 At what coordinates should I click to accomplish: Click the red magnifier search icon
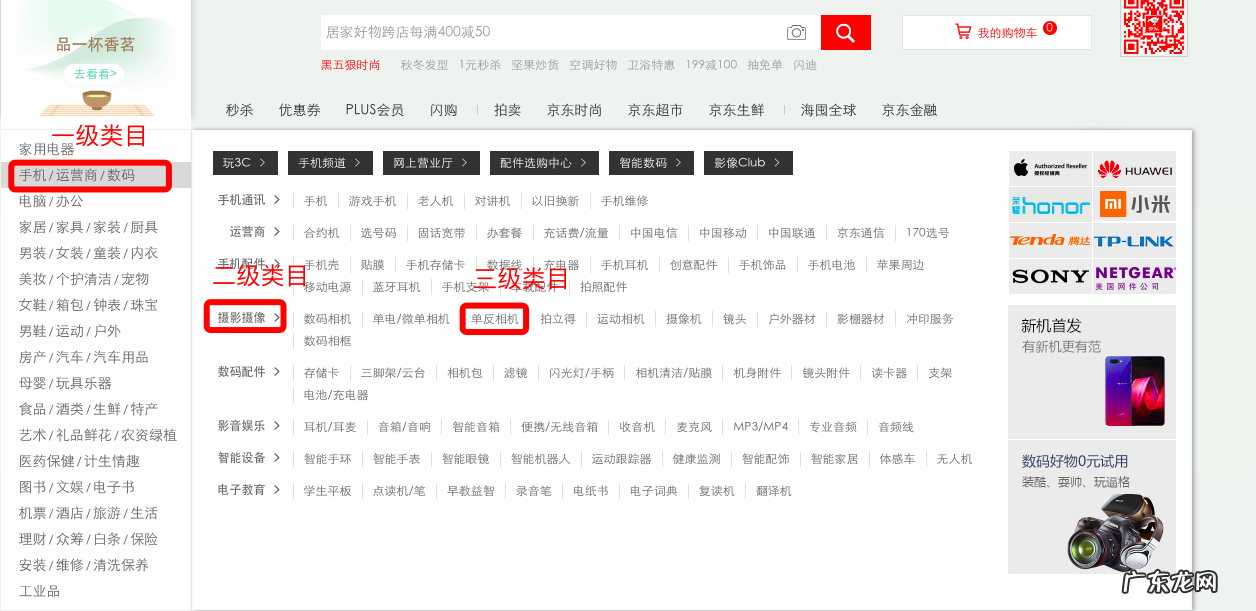pyautogui.click(x=845, y=32)
